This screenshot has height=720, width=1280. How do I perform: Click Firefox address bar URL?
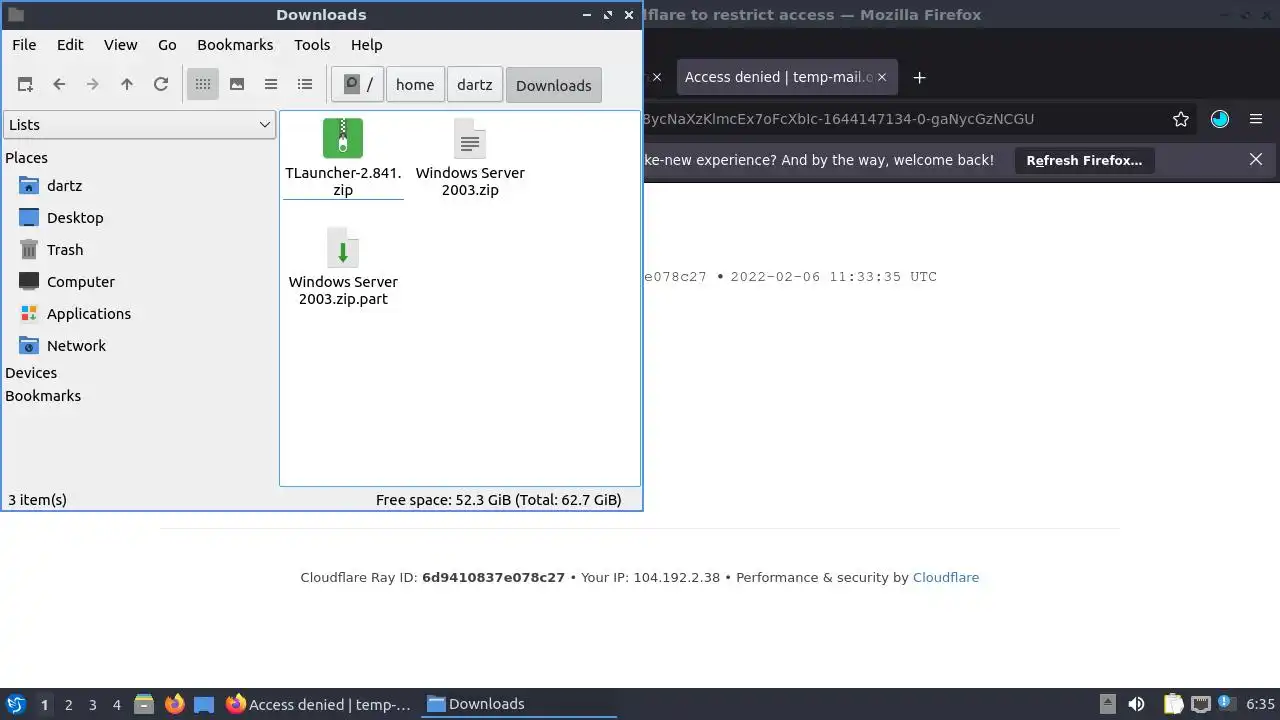click(838, 119)
